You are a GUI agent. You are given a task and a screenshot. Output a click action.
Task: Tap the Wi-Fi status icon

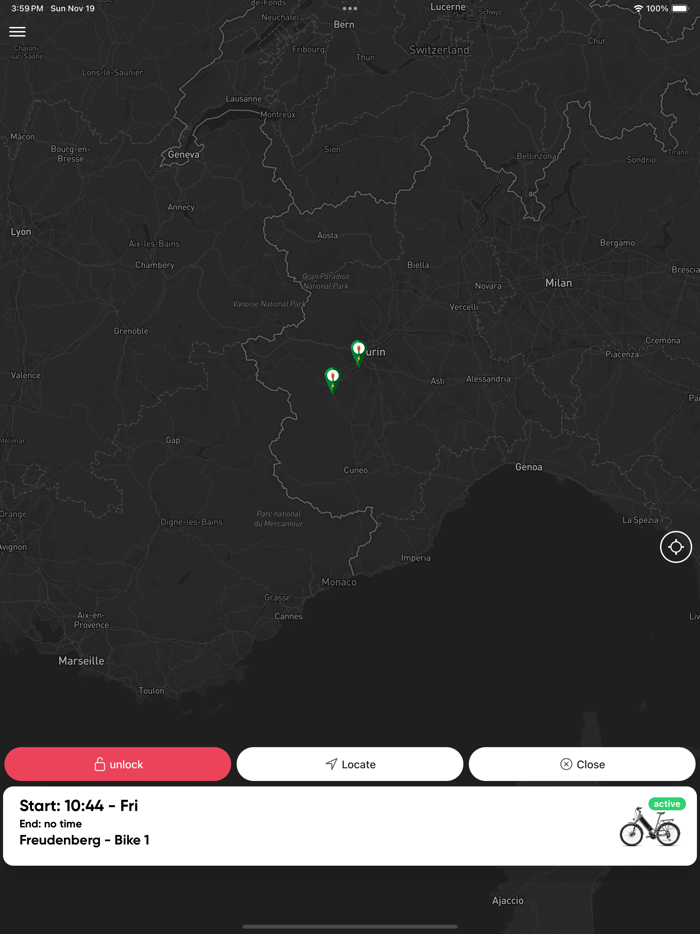638,8
